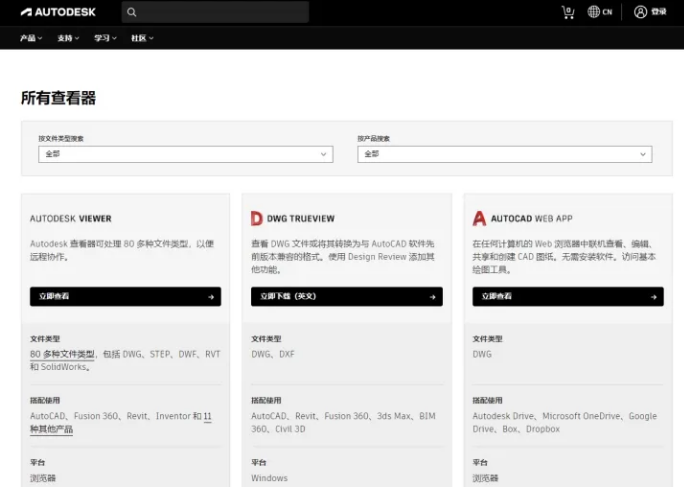Open the 社区 menu

tap(142, 38)
